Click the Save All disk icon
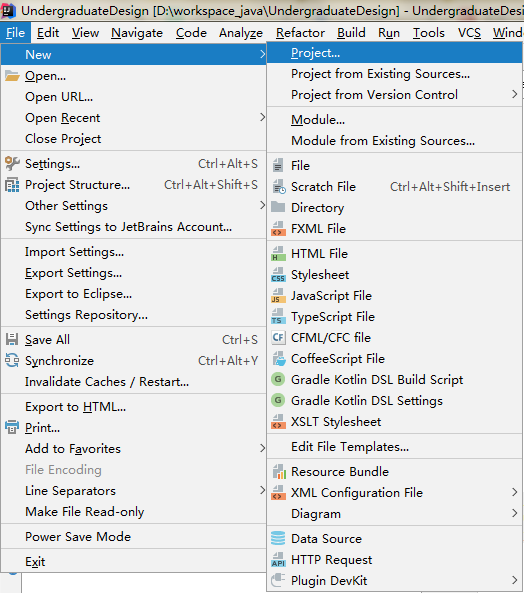The width and height of the screenshot is (524, 593). tap(12, 340)
